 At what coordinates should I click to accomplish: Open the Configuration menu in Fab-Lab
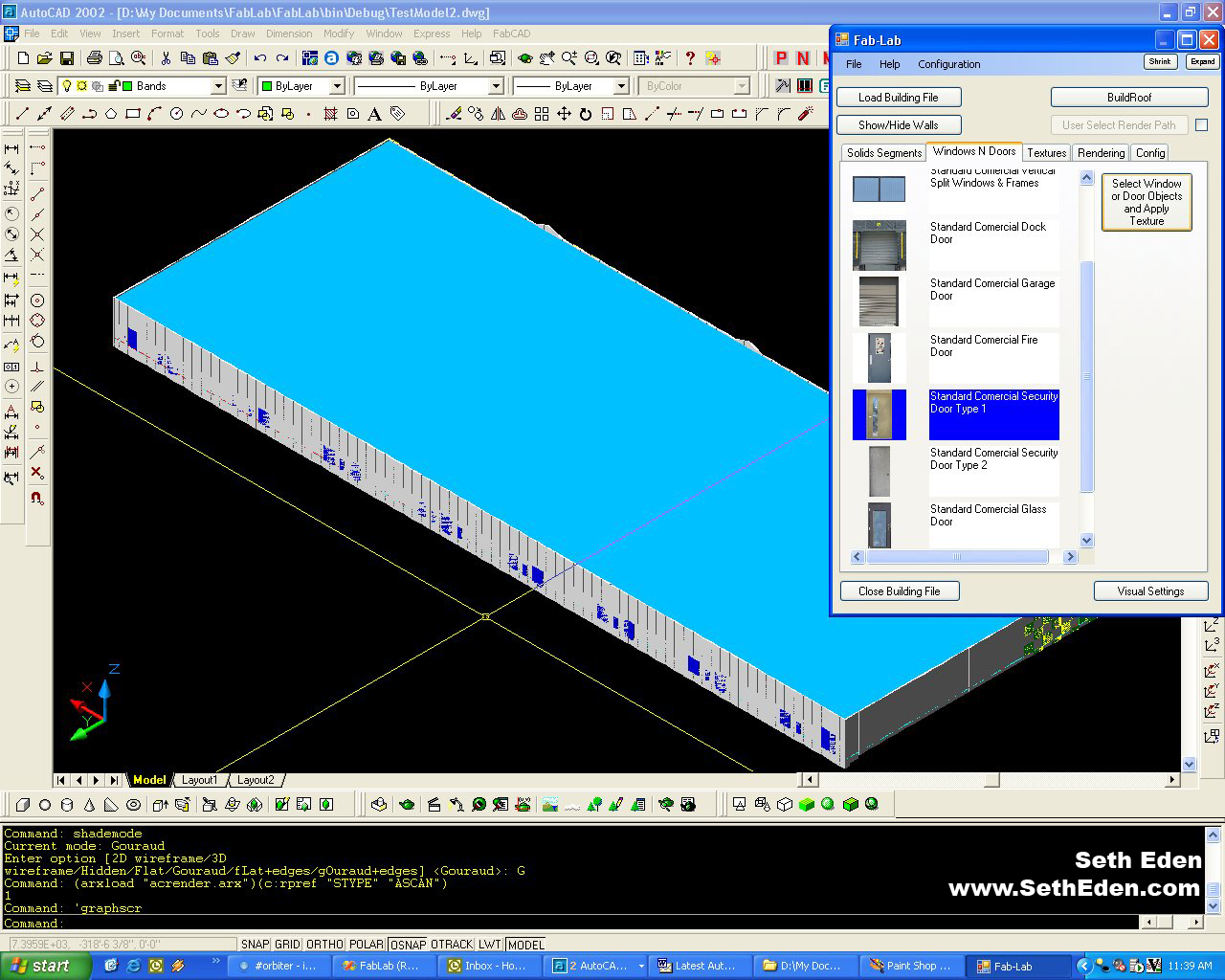pos(948,64)
